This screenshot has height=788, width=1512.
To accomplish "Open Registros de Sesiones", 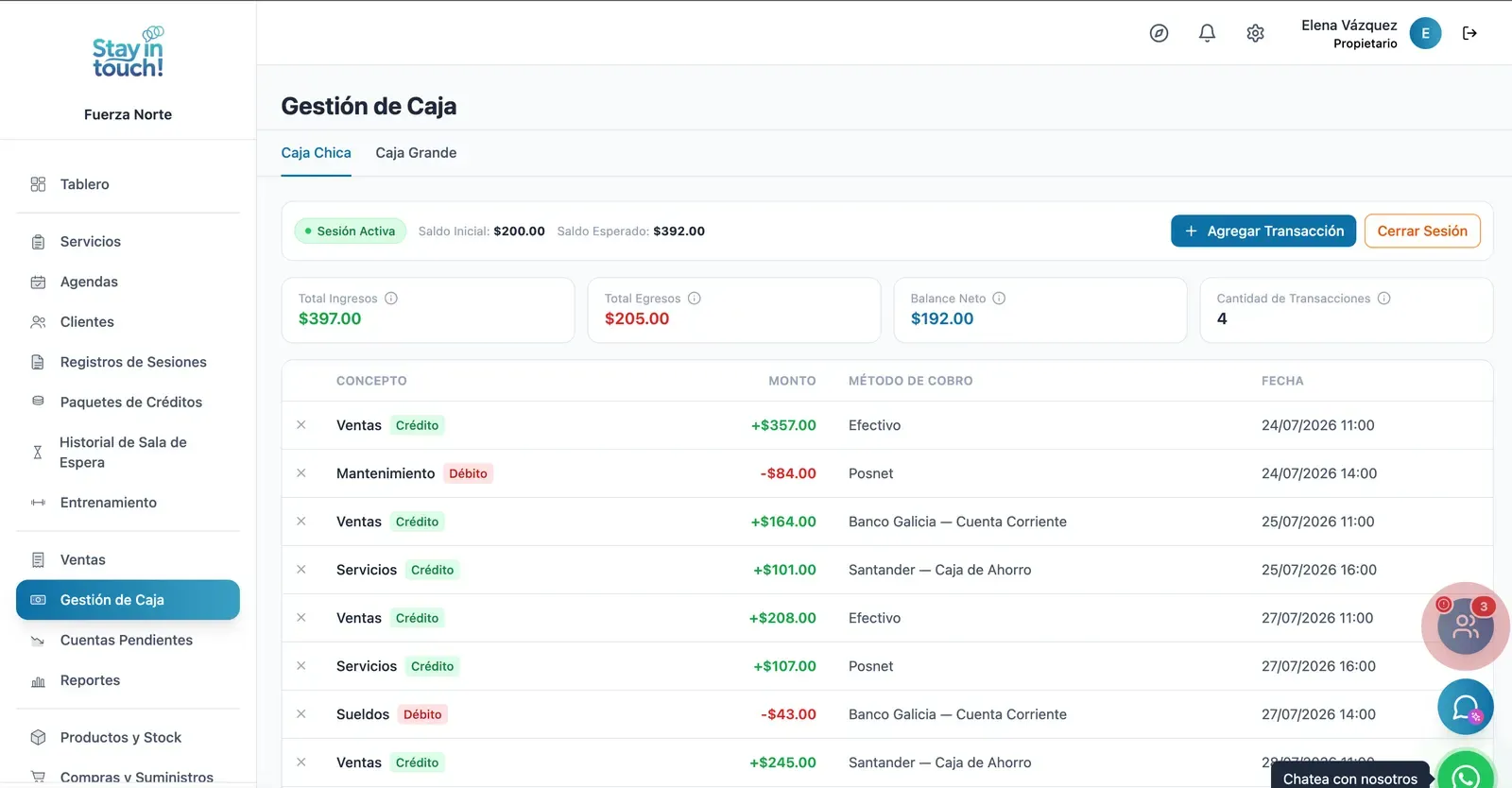I will click(x=128, y=362).
